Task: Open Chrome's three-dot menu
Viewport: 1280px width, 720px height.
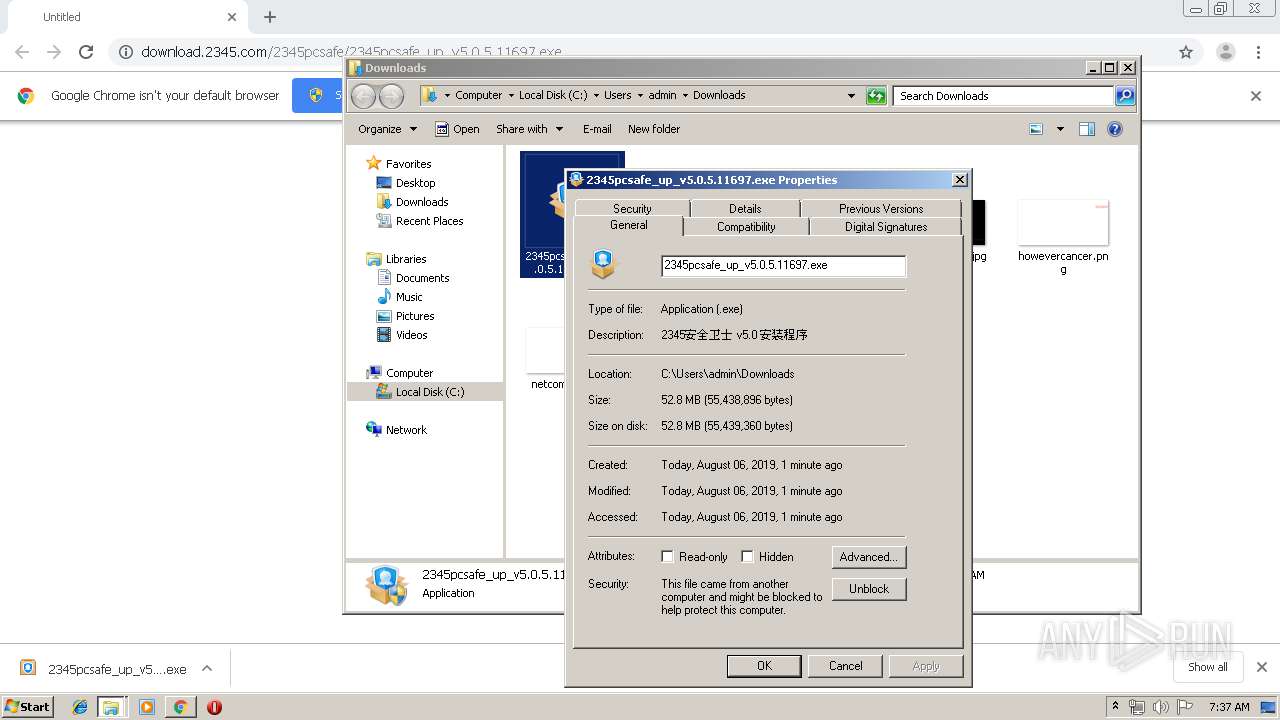Action: pyautogui.click(x=1258, y=52)
